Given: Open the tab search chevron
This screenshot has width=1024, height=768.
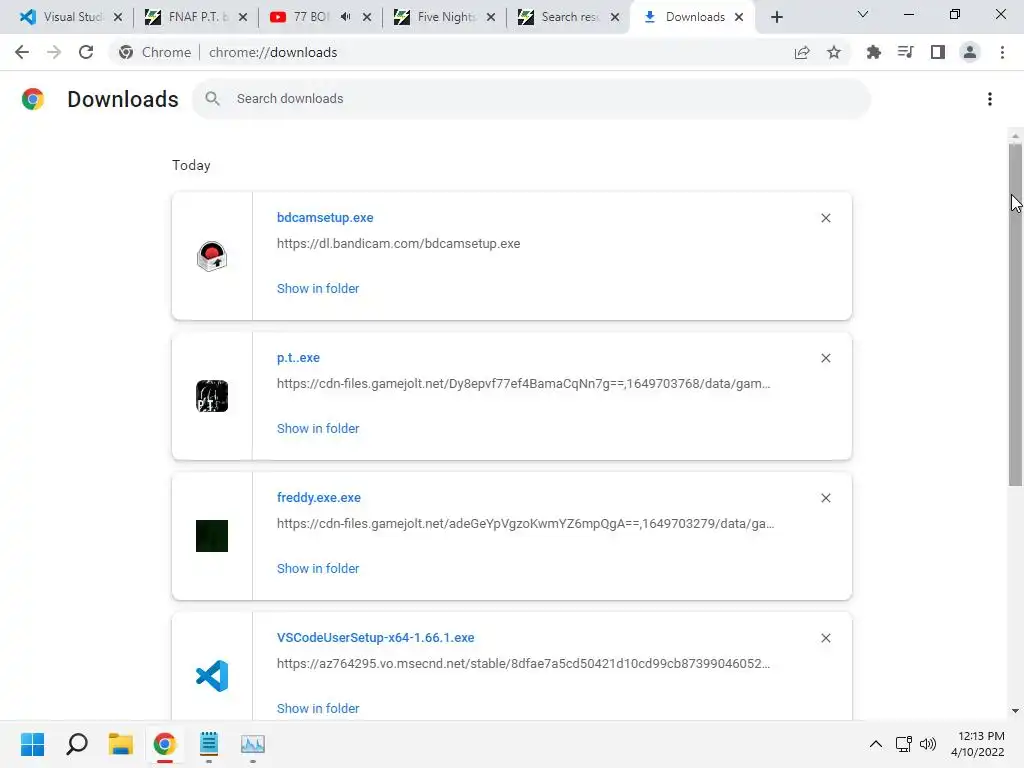Looking at the screenshot, I should point(863,14).
